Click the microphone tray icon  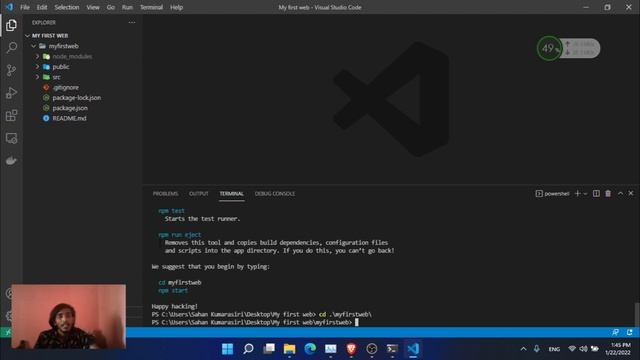(x=537, y=349)
